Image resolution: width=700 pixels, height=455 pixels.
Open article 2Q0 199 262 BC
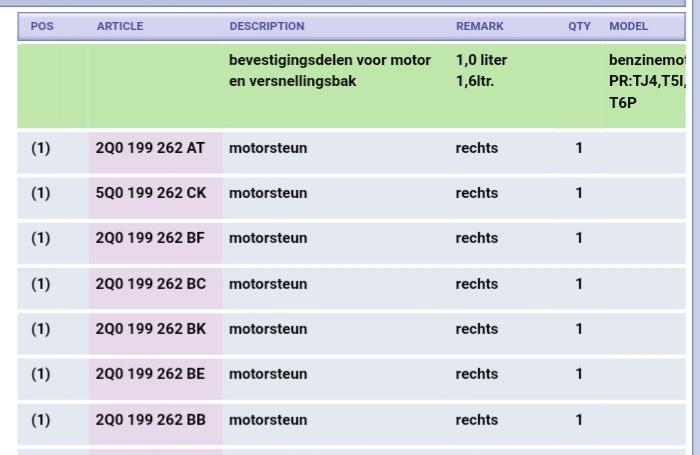[x=151, y=284]
